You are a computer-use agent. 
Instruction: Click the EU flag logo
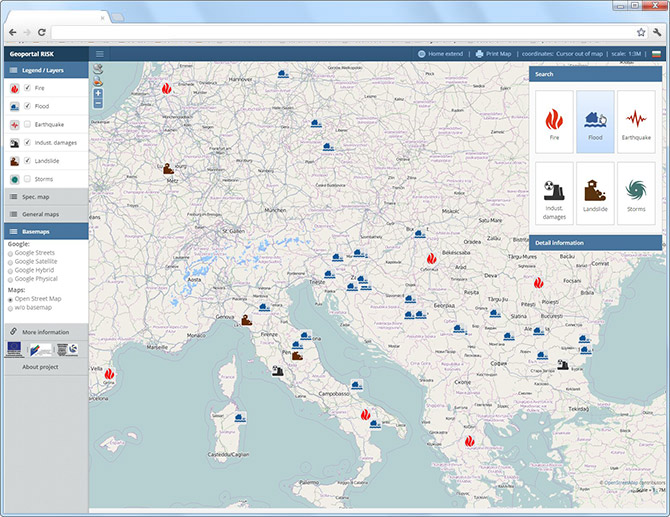(x=14, y=347)
